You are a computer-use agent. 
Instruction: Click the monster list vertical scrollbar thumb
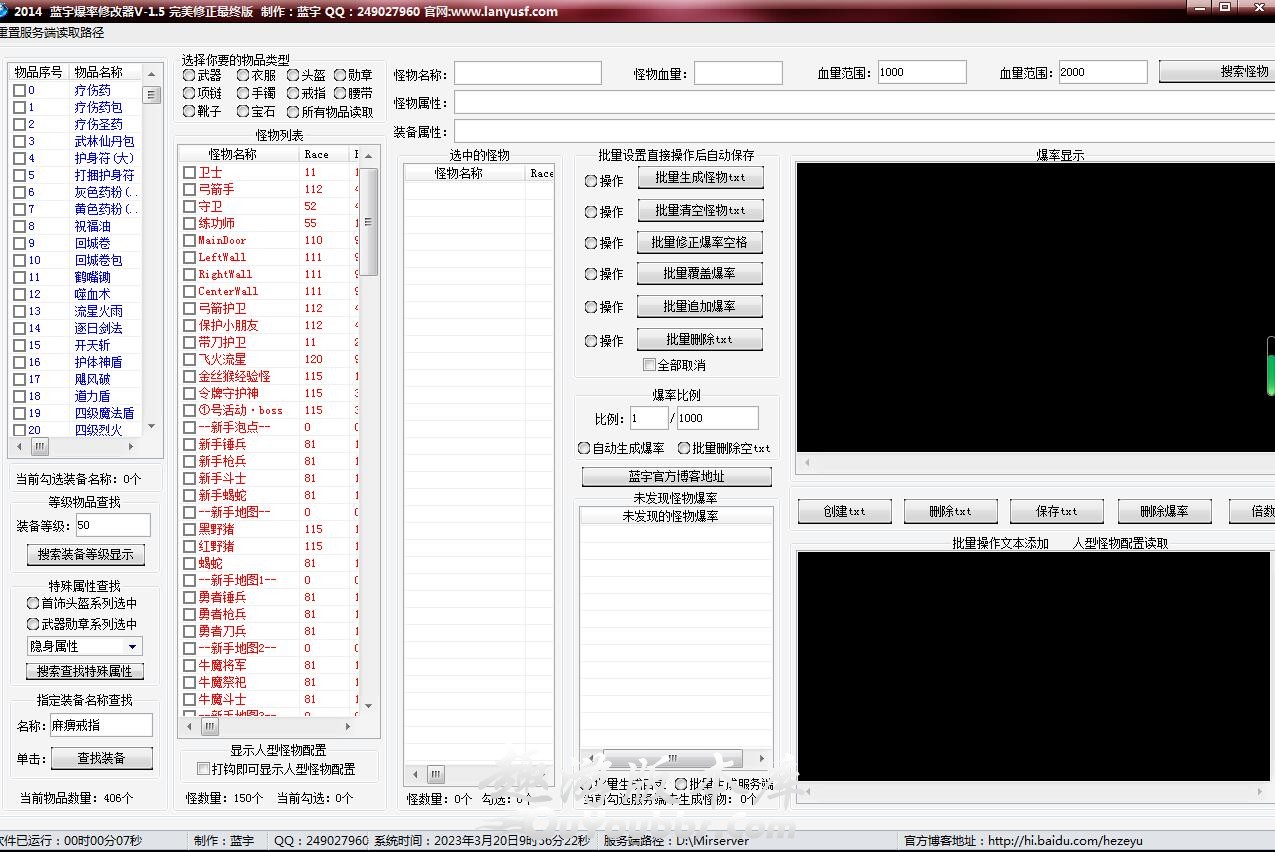click(368, 221)
